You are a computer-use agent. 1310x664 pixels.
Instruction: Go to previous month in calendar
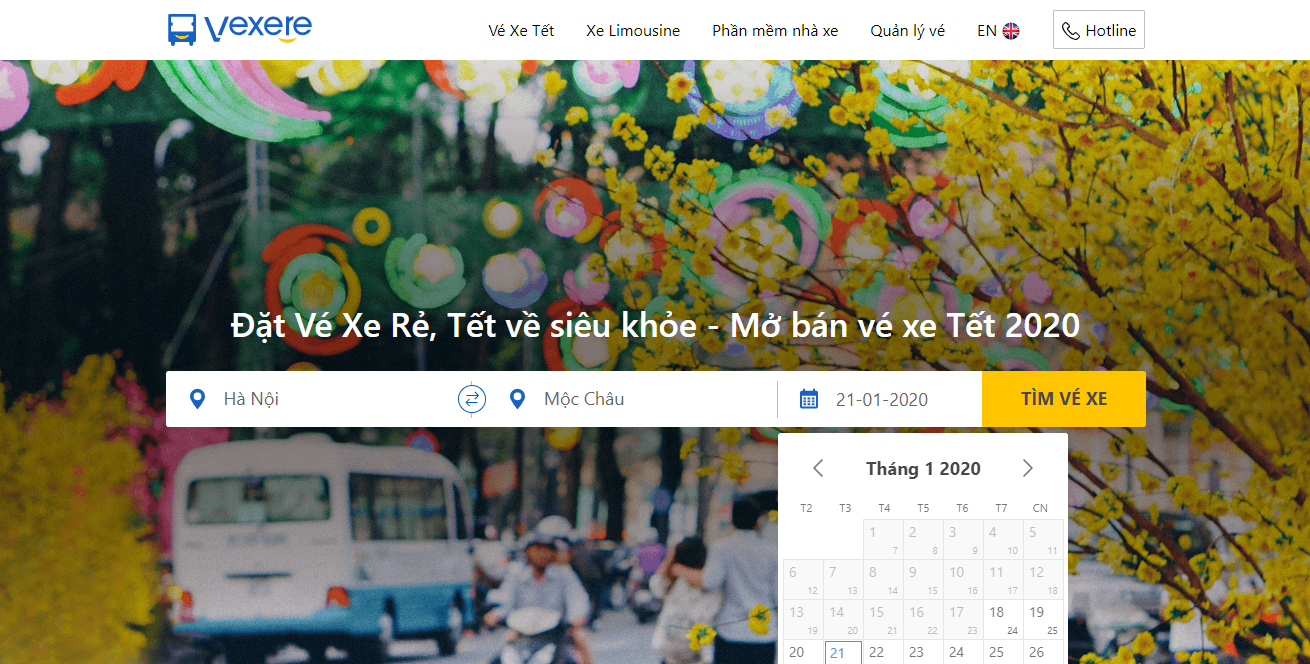click(x=818, y=468)
